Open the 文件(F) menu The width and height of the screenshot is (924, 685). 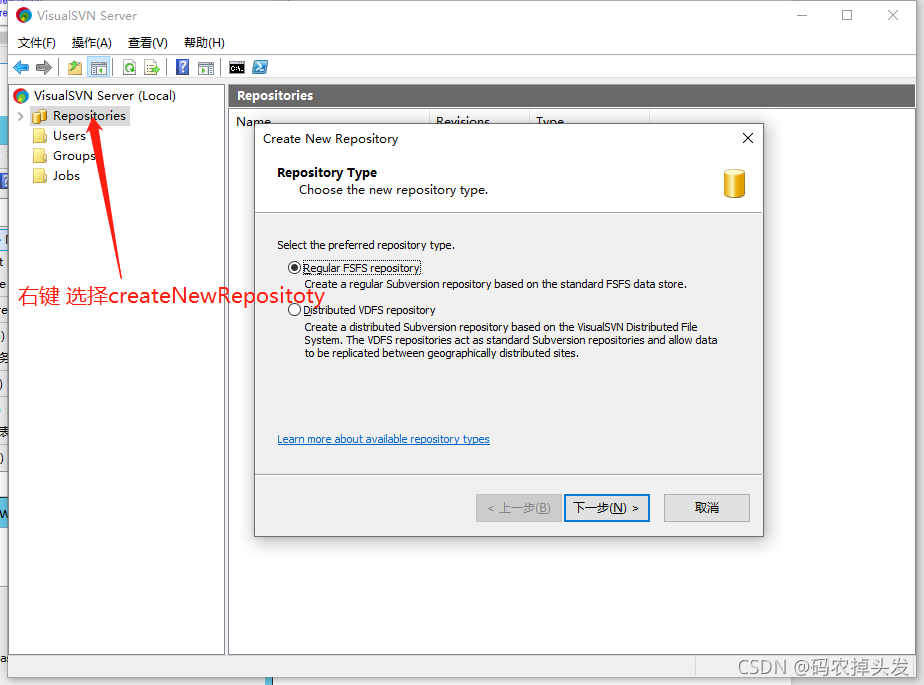click(37, 43)
